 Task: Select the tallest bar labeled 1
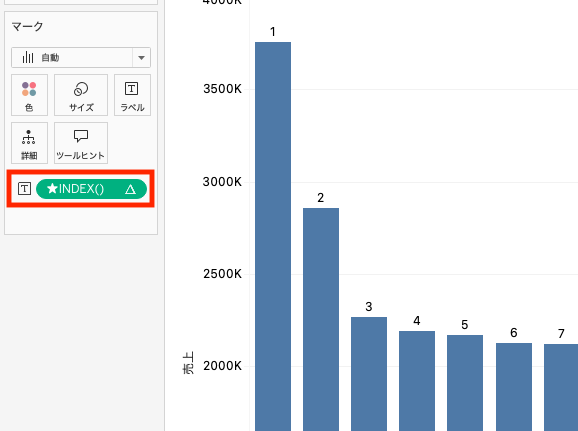[273, 236]
